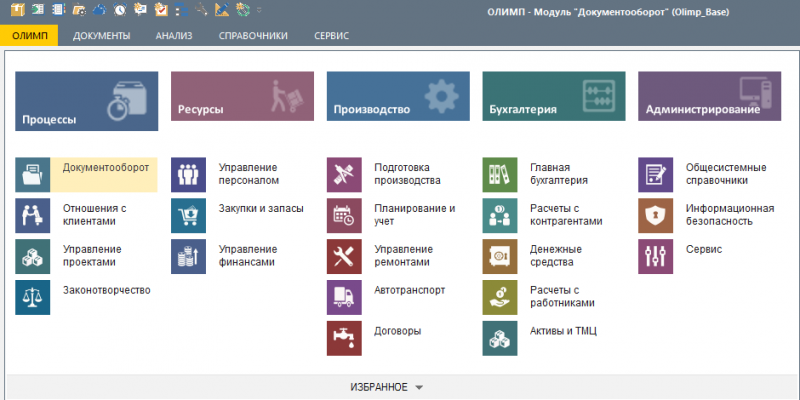Click the Администрирование category tile
The height and width of the screenshot is (400, 800).
click(x=710, y=96)
